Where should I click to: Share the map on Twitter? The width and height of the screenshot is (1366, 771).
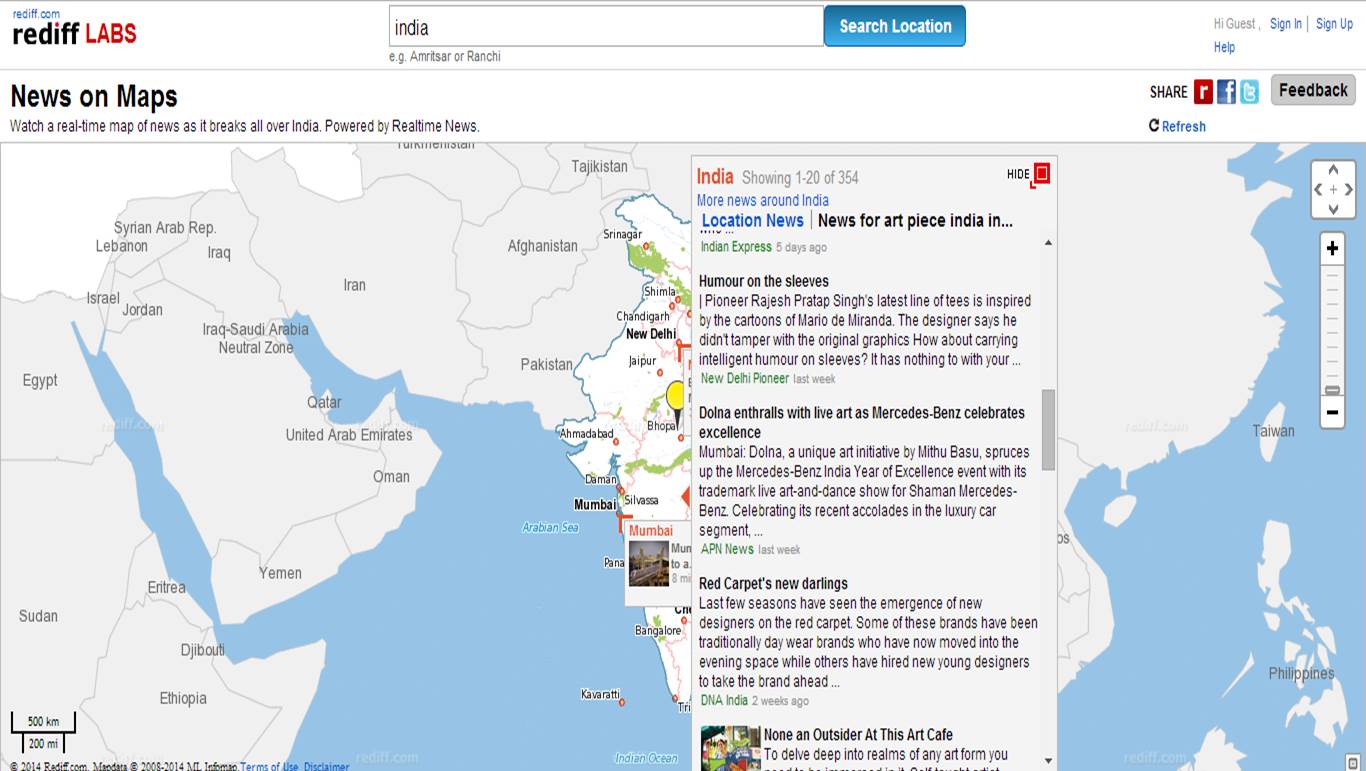1250,92
